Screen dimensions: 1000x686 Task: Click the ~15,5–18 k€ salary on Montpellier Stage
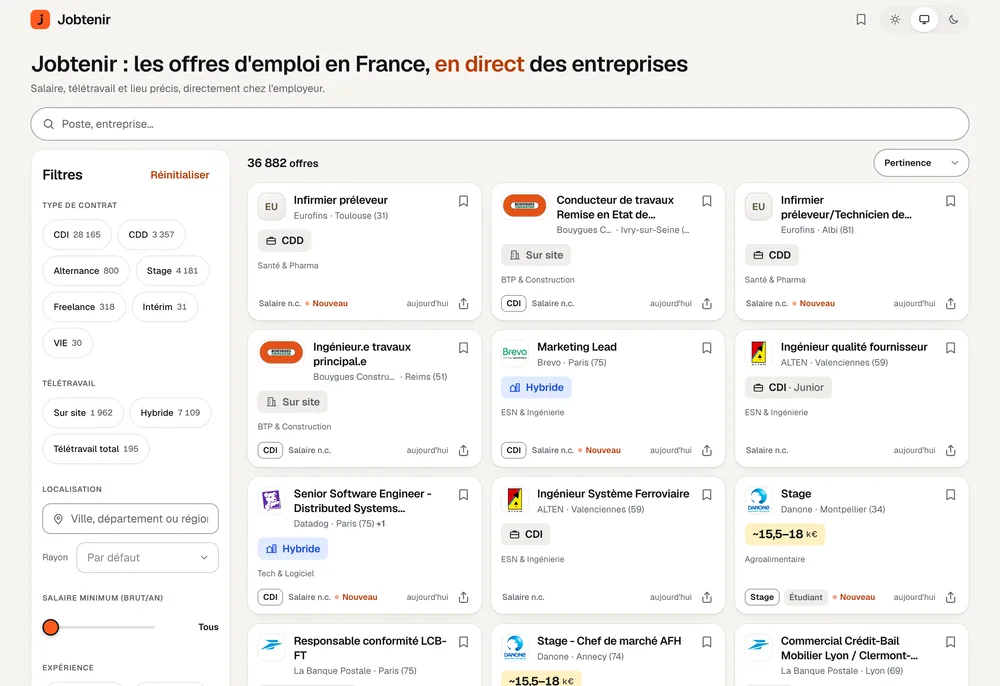click(x=784, y=534)
